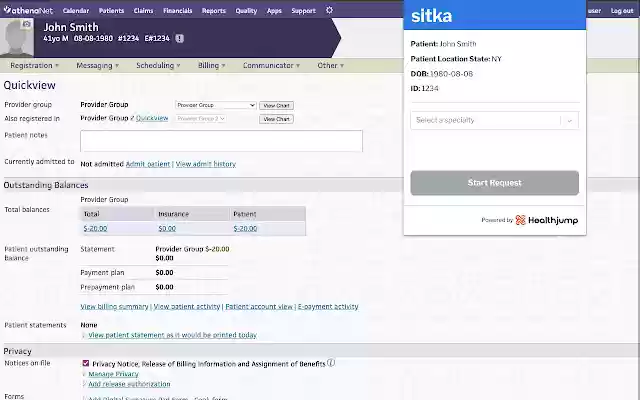Click View Chart for Provider Group 2
Screen dimensions: 640x400
click(x=276, y=119)
